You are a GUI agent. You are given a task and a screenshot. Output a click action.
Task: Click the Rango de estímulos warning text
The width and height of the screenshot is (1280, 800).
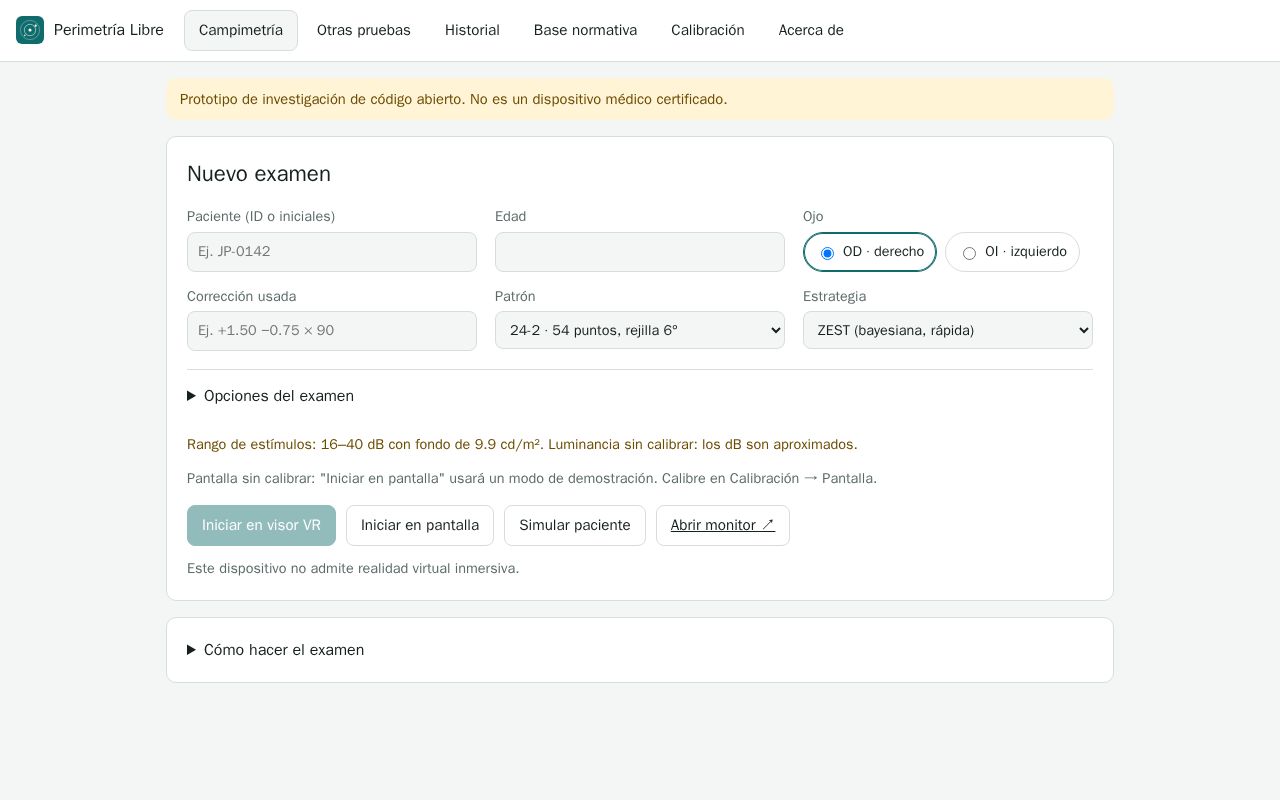[x=522, y=444]
